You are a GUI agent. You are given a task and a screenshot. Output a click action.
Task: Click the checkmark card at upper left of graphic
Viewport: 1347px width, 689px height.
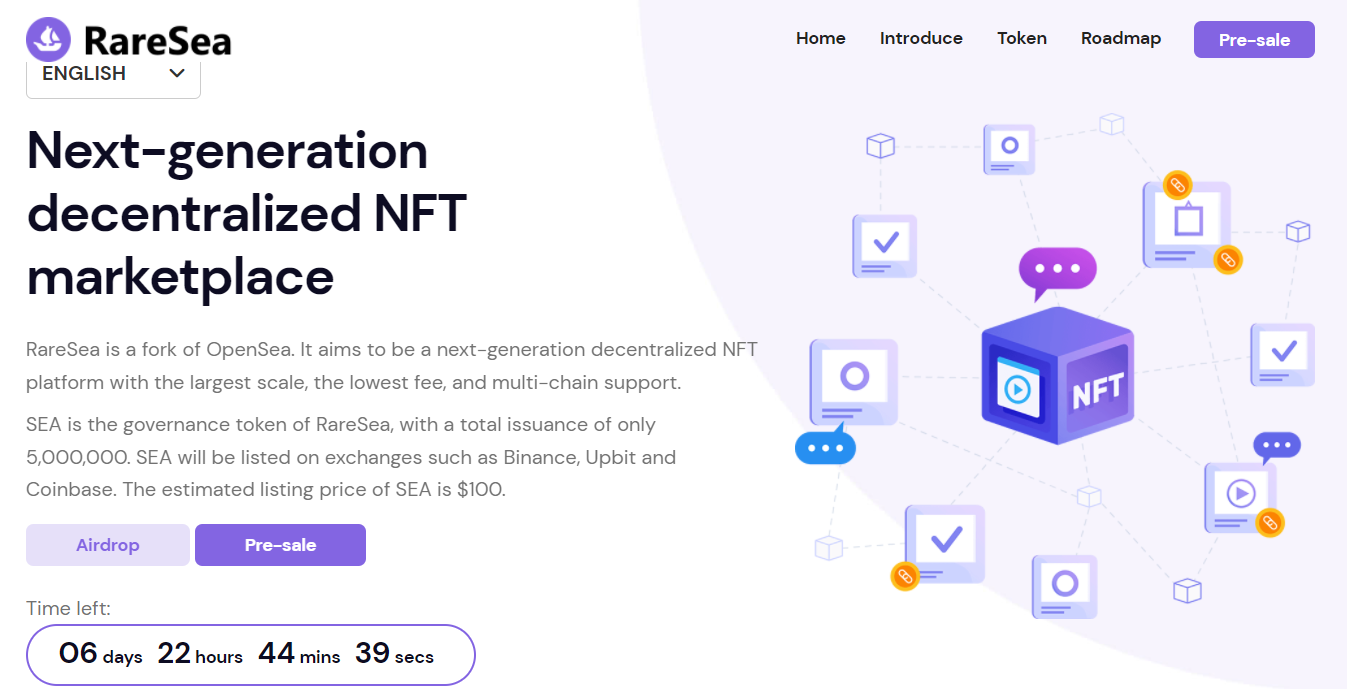[x=885, y=245]
